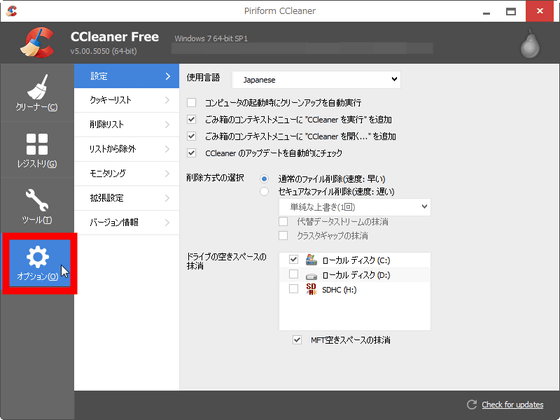Switch to the モニタリング section
Image resolution: width=560 pixels, height=420 pixels.
click(126, 174)
